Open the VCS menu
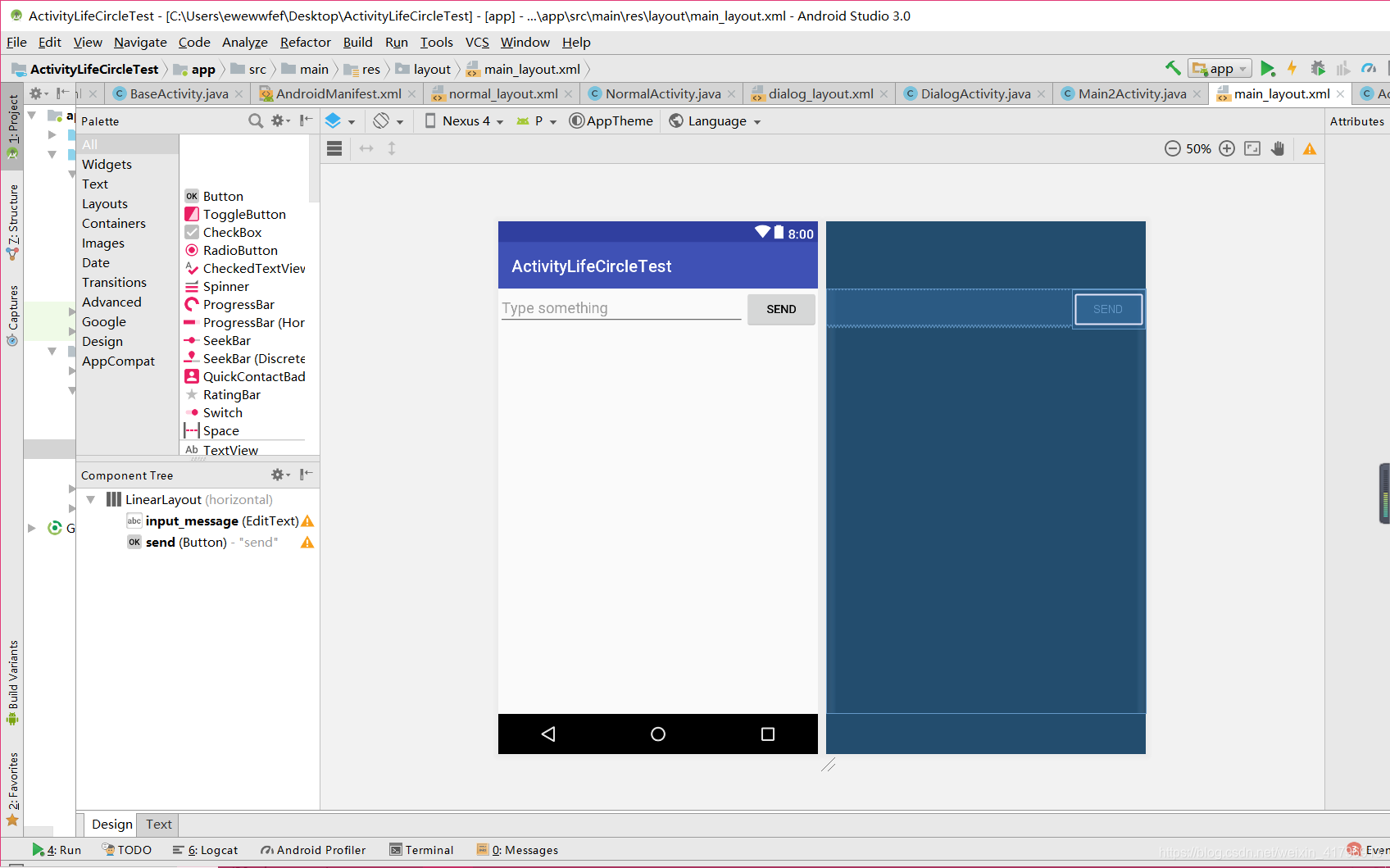 tap(477, 42)
